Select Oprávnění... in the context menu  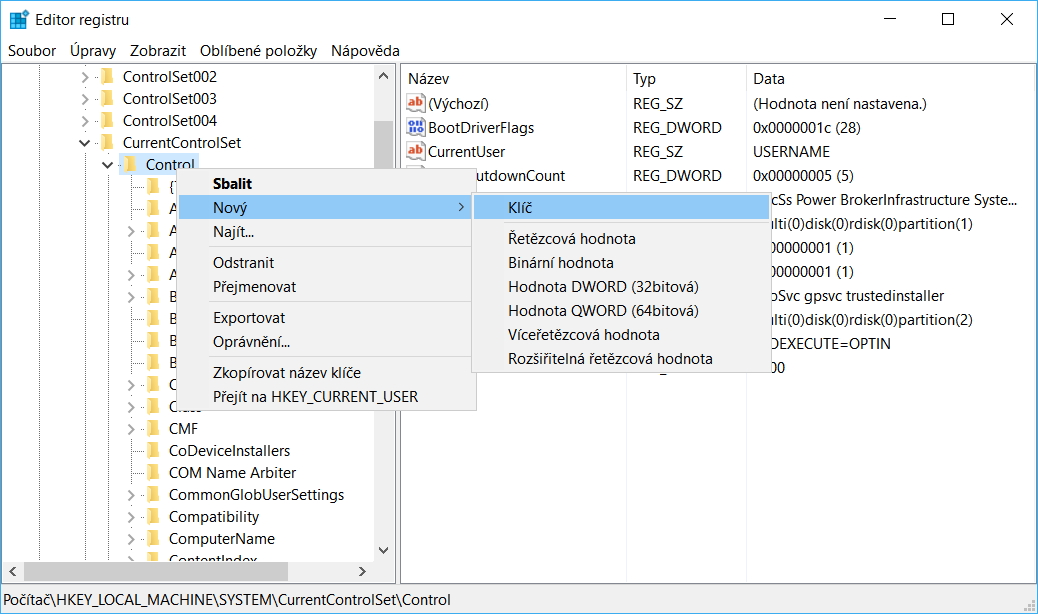pos(251,341)
